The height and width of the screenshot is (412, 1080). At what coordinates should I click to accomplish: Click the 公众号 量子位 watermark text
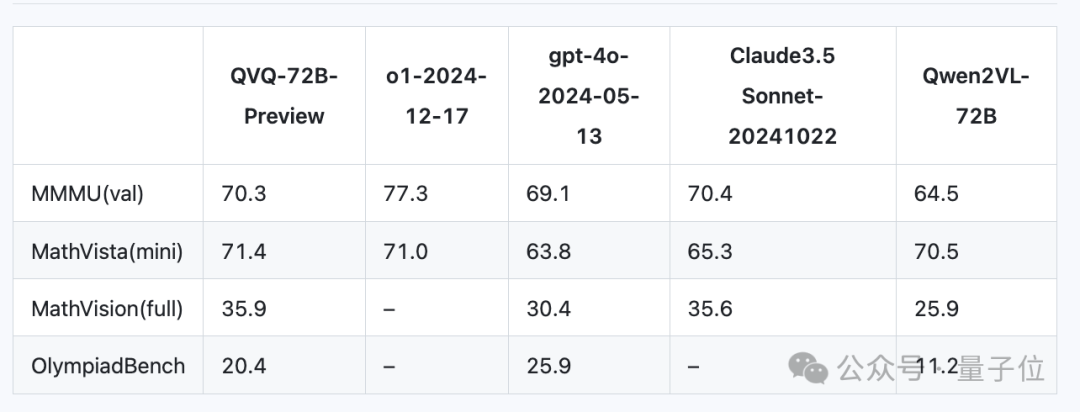[941, 368]
